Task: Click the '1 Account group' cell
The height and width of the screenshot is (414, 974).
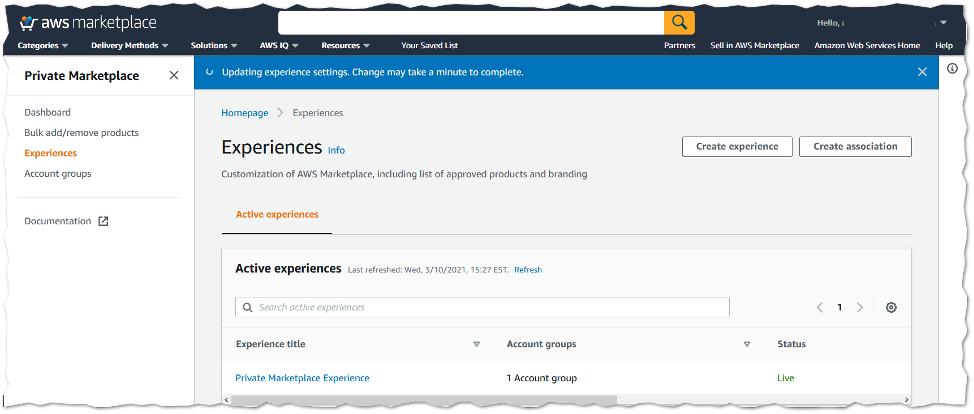Action: (x=542, y=377)
